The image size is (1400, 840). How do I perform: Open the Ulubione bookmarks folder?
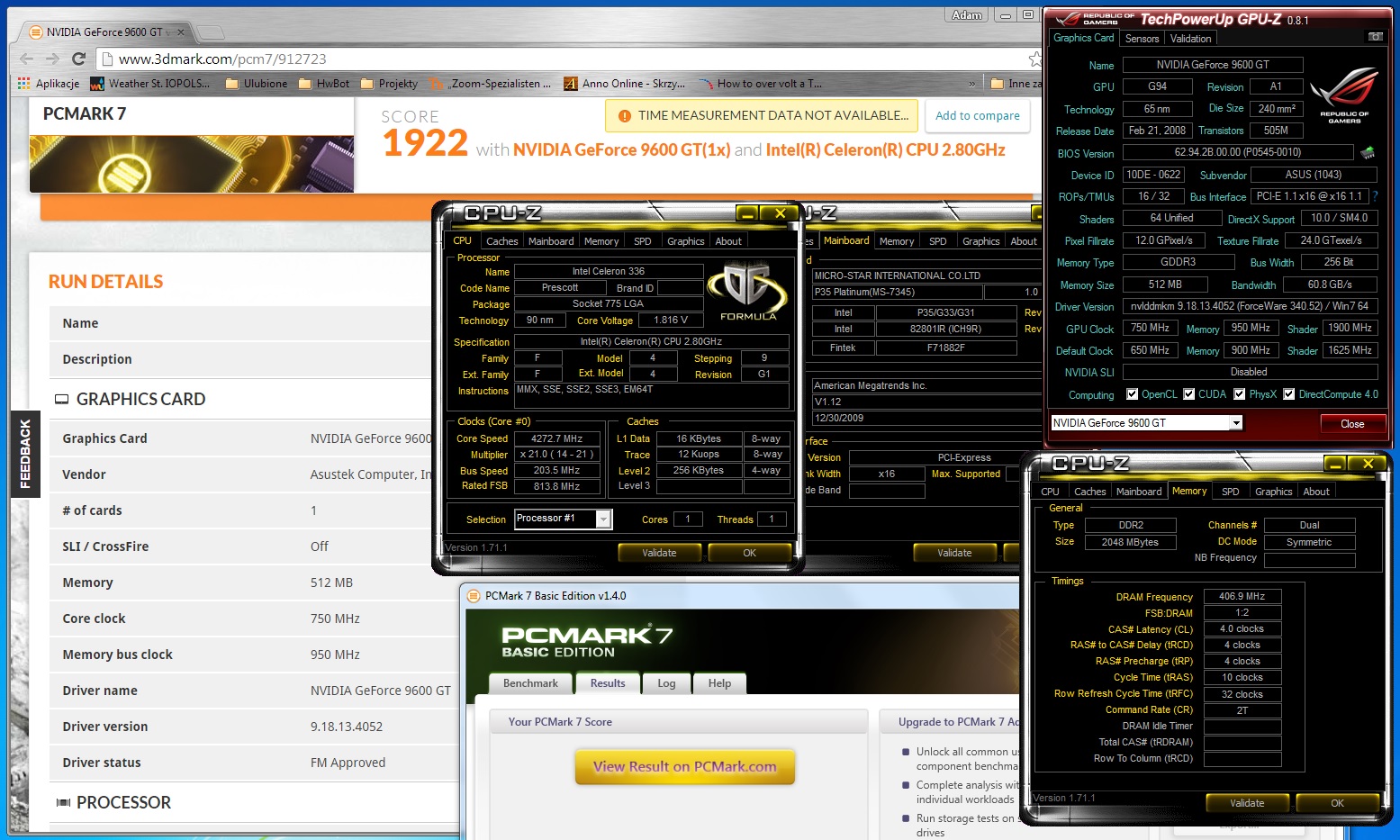pyautogui.click(x=257, y=84)
